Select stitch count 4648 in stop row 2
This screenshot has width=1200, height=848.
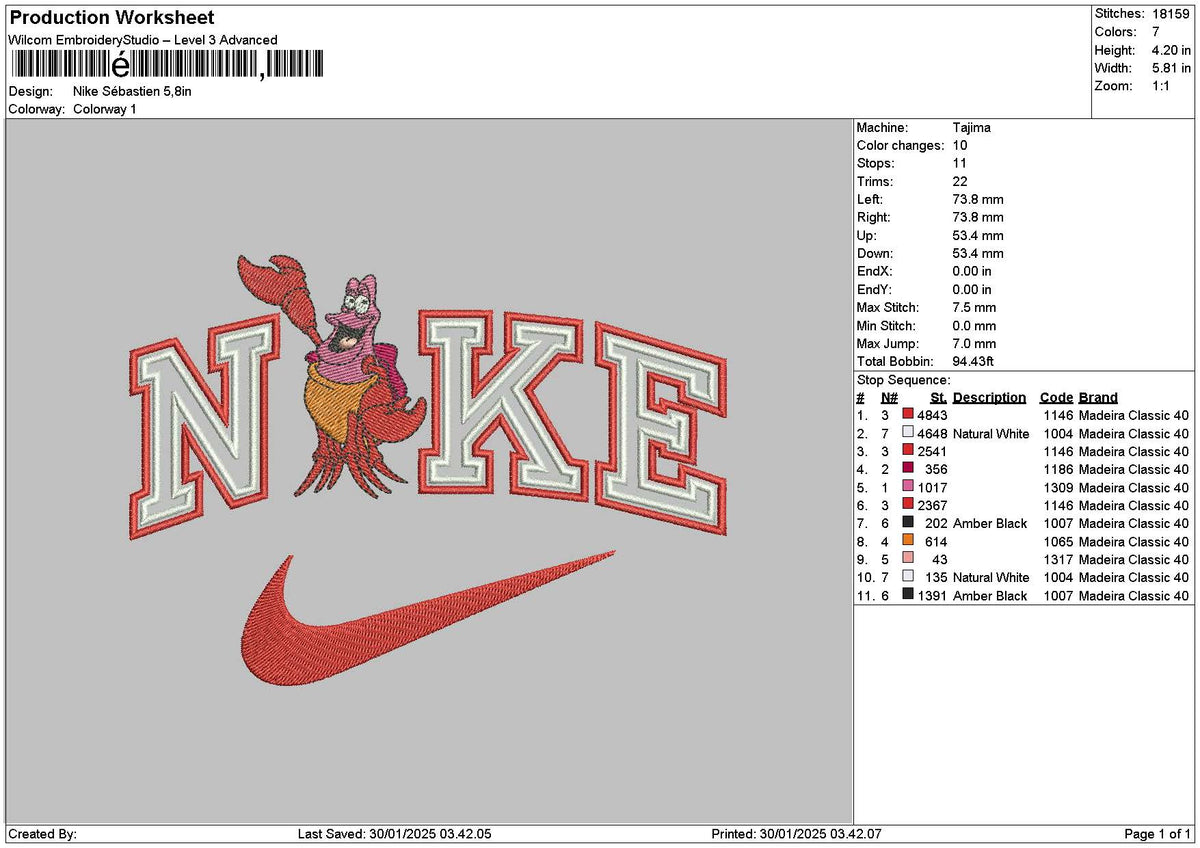coord(932,434)
